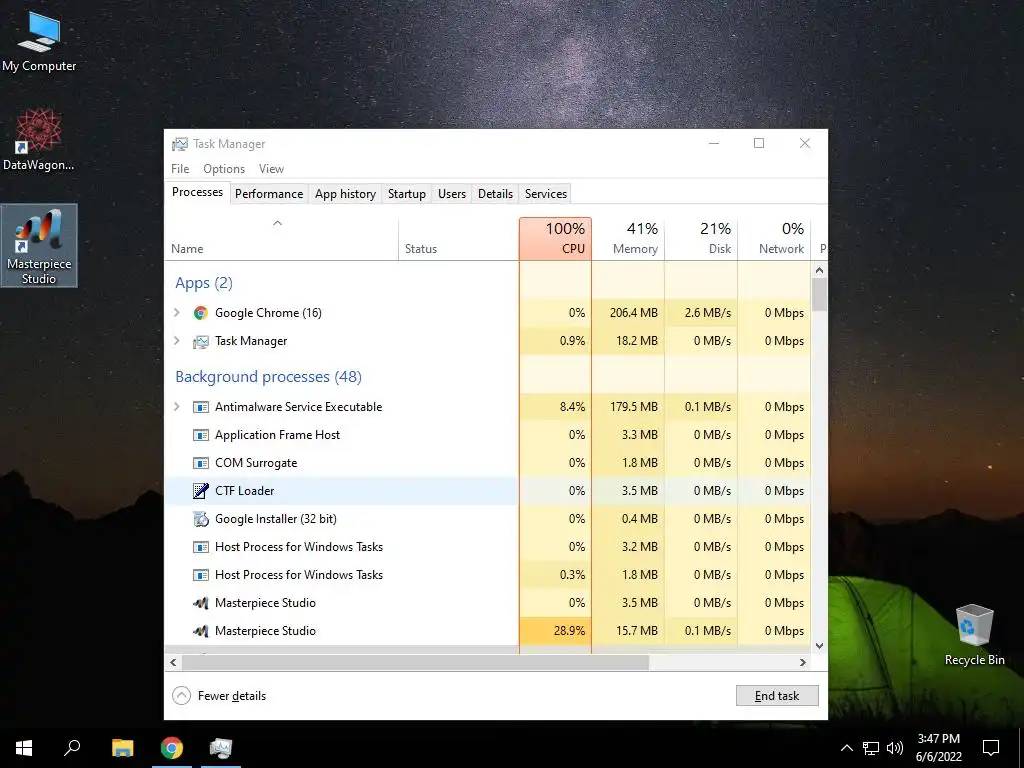Click the 206.4 MB memory cell
1024x768 pixels.
pyautogui.click(x=628, y=313)
